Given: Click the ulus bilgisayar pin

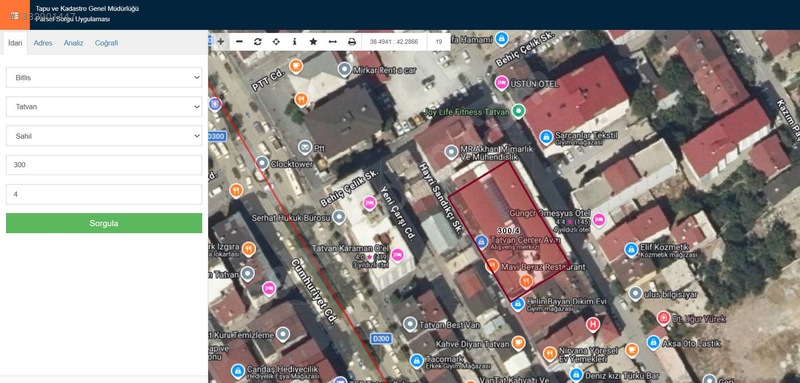Looking at the screenshot, I should coord(635,294).
